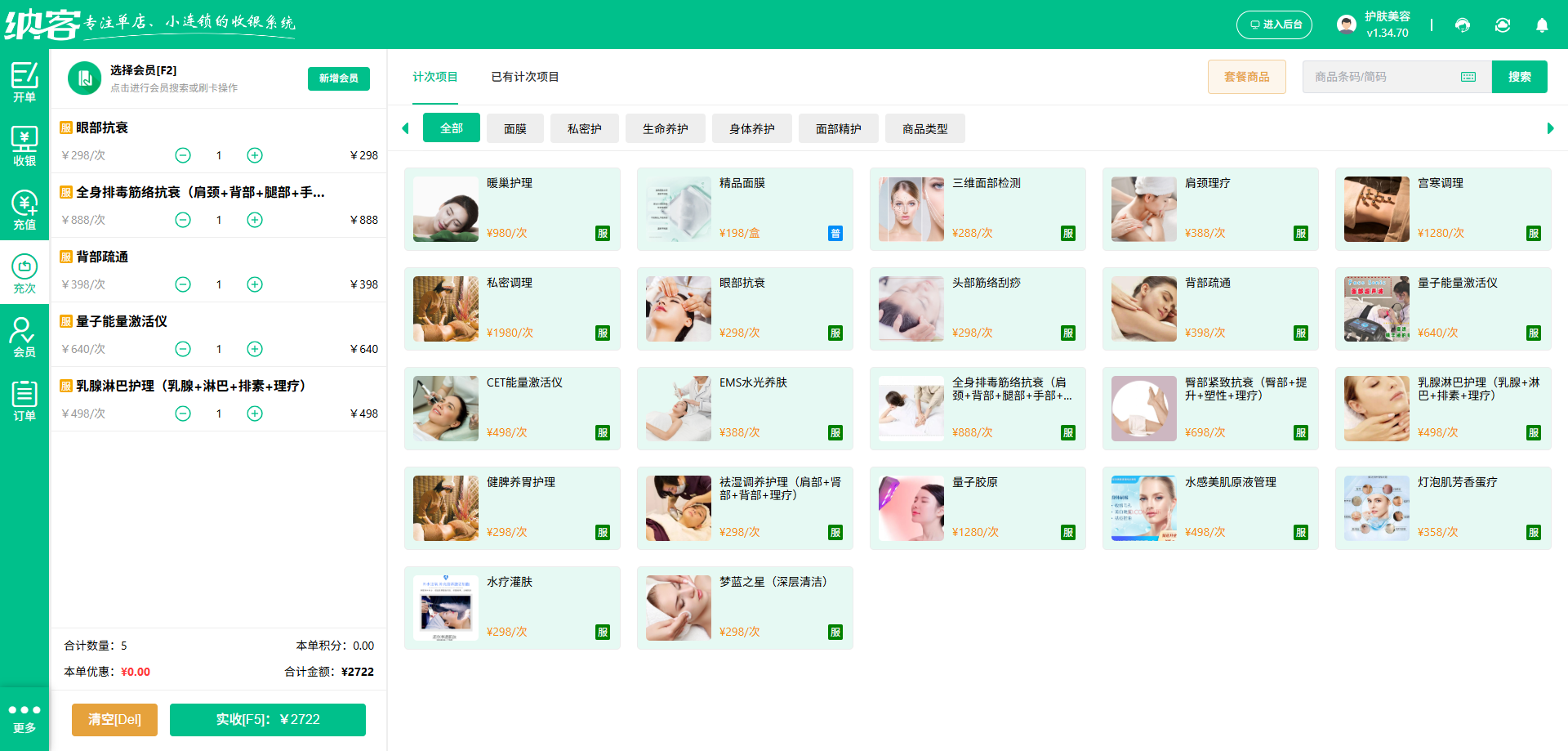Viewport: 1568px width, 751px height.
Task: Open the 充值 recharge sidebar icon
Action: pos(24,209)
